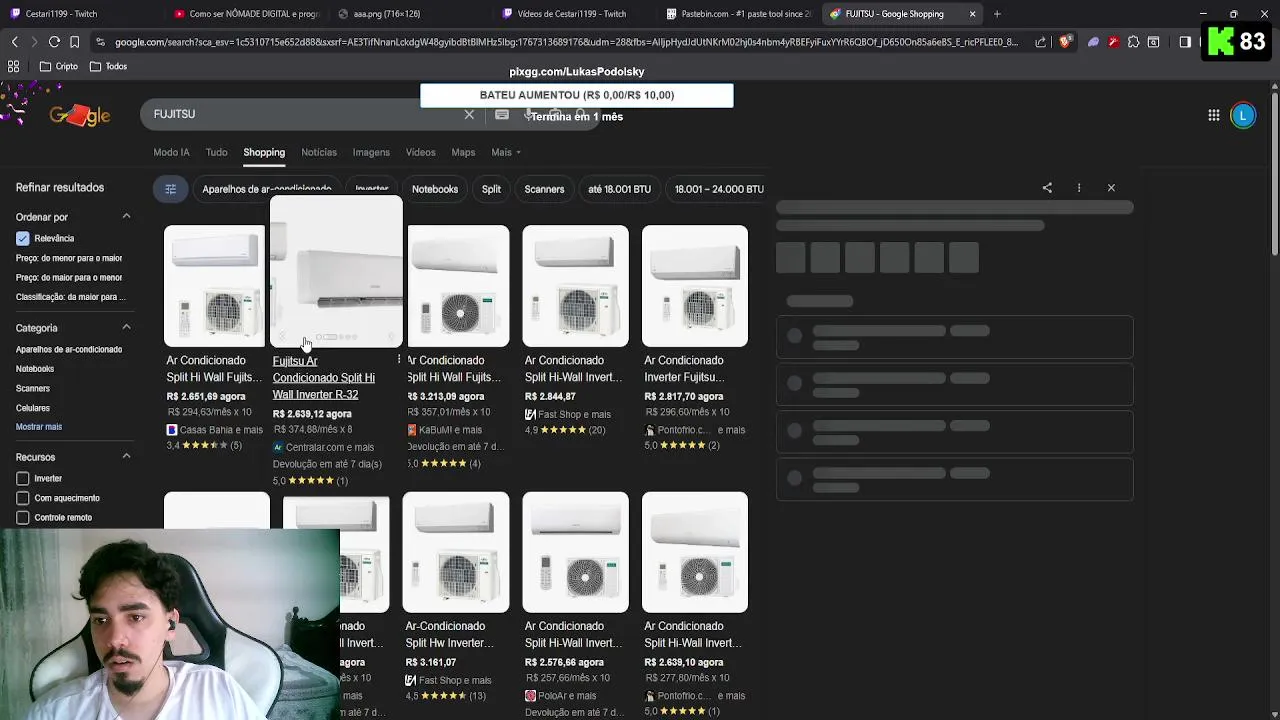
Task: Open the share icon in the address bar
Action: [x=1041, y=42]
